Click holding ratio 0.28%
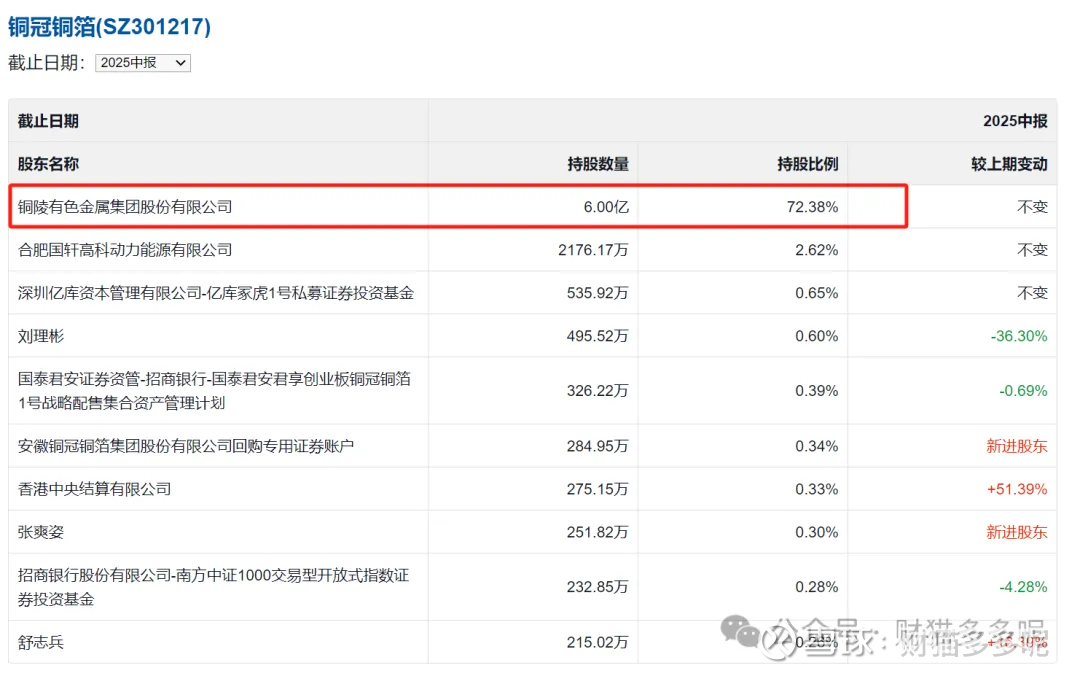This screenshot has height=676, width=1080. 817,587
